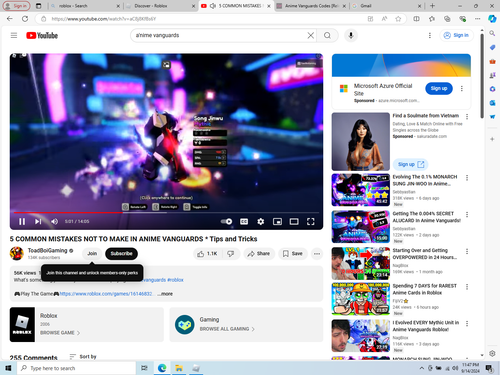Viewport: 500px width, 375px height.
Task: Browse all gaming card
Action: [x=246, y=324]
